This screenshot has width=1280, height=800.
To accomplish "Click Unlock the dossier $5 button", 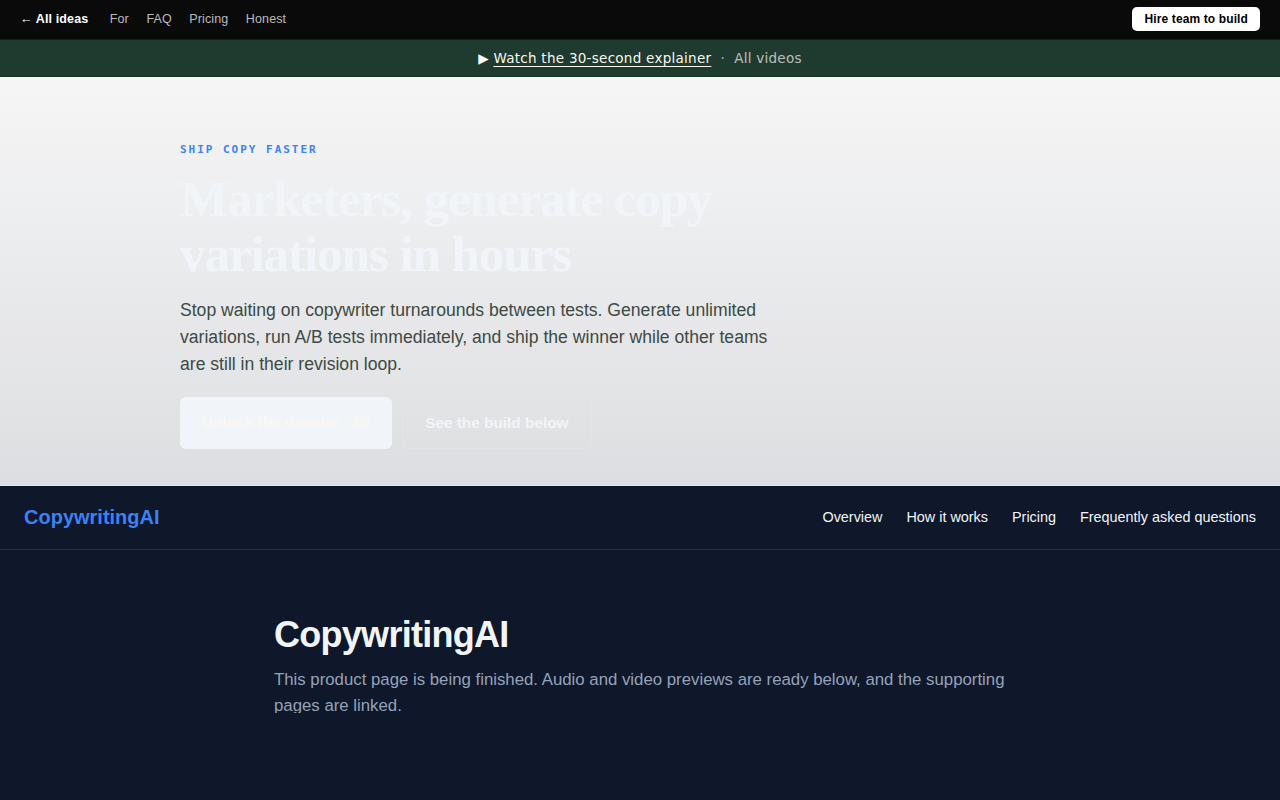I will coord(286,423).
